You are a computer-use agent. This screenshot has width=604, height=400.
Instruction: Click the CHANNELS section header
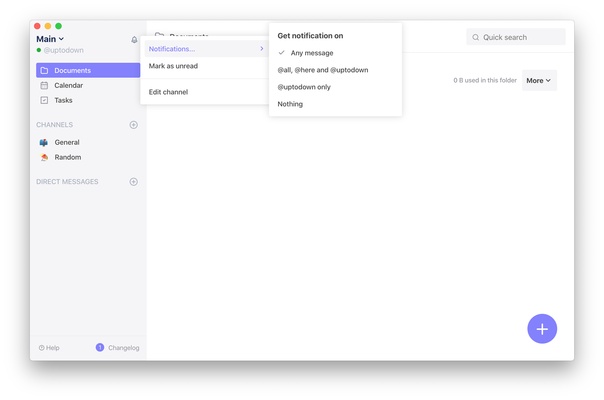pyautogui.click(x=55, y=125)
